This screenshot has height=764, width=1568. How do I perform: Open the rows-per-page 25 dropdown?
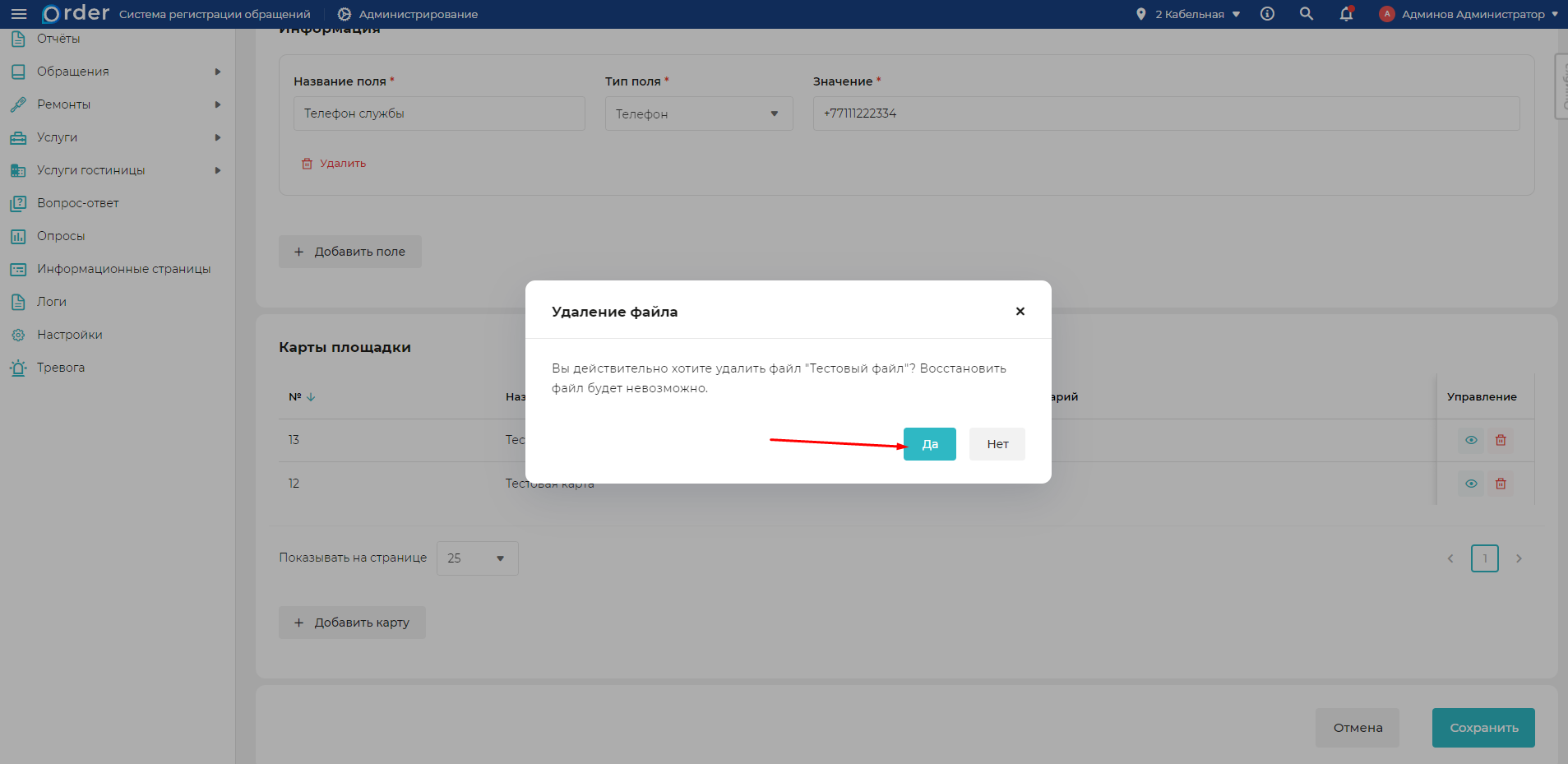[477, 558]
